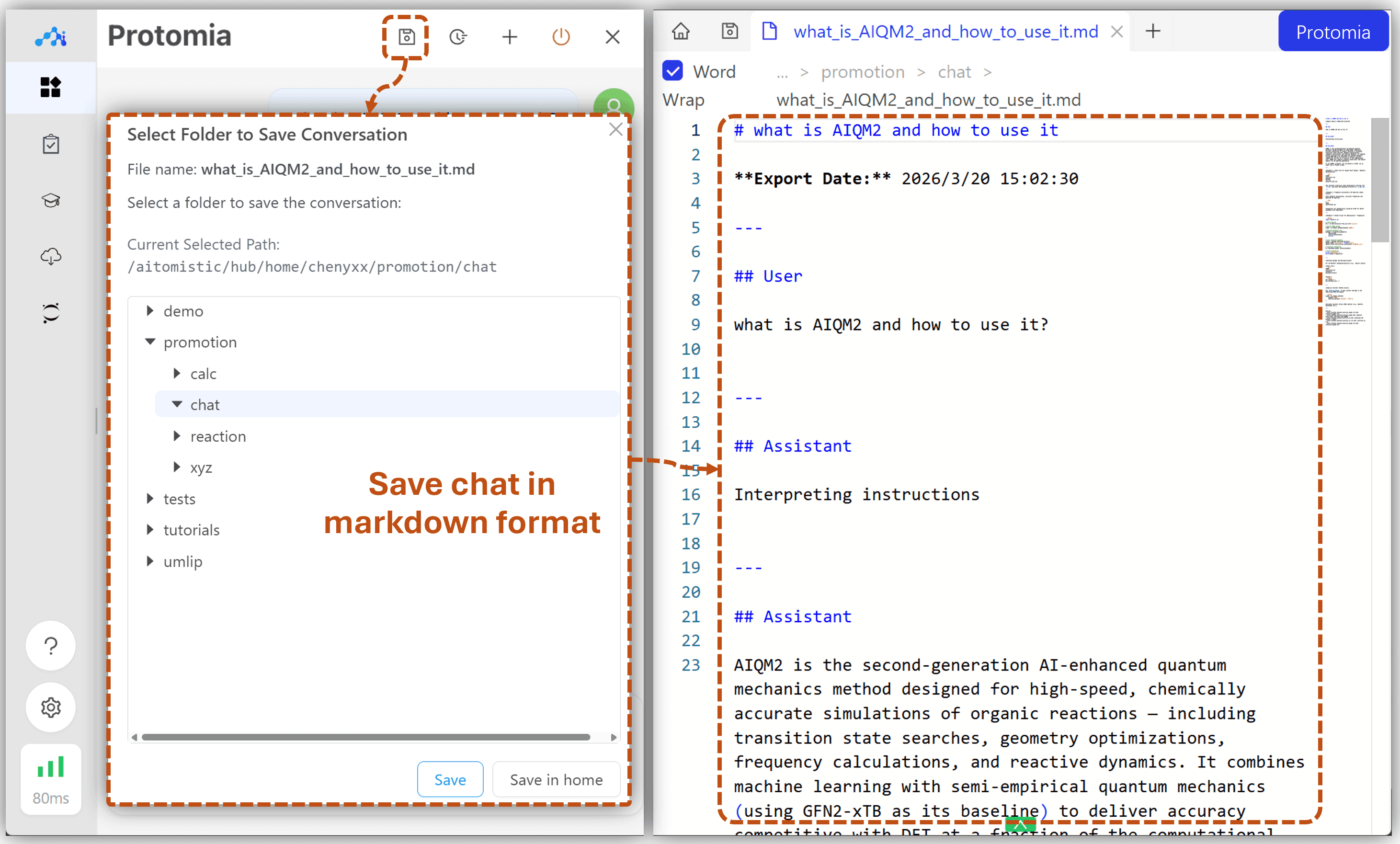Click the refresh face icon in sidebar

(51, 313)
